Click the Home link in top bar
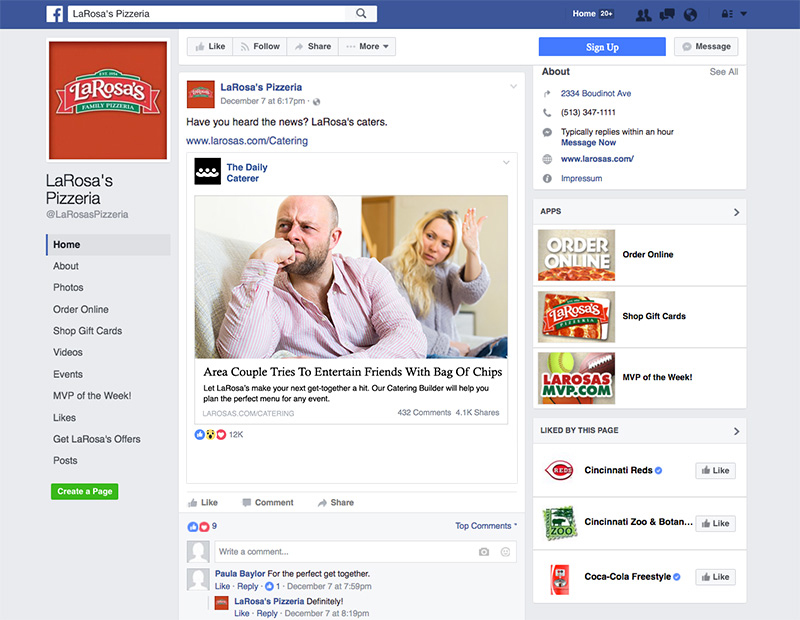This screenshot has width=800, height=620. coord(584,14)
